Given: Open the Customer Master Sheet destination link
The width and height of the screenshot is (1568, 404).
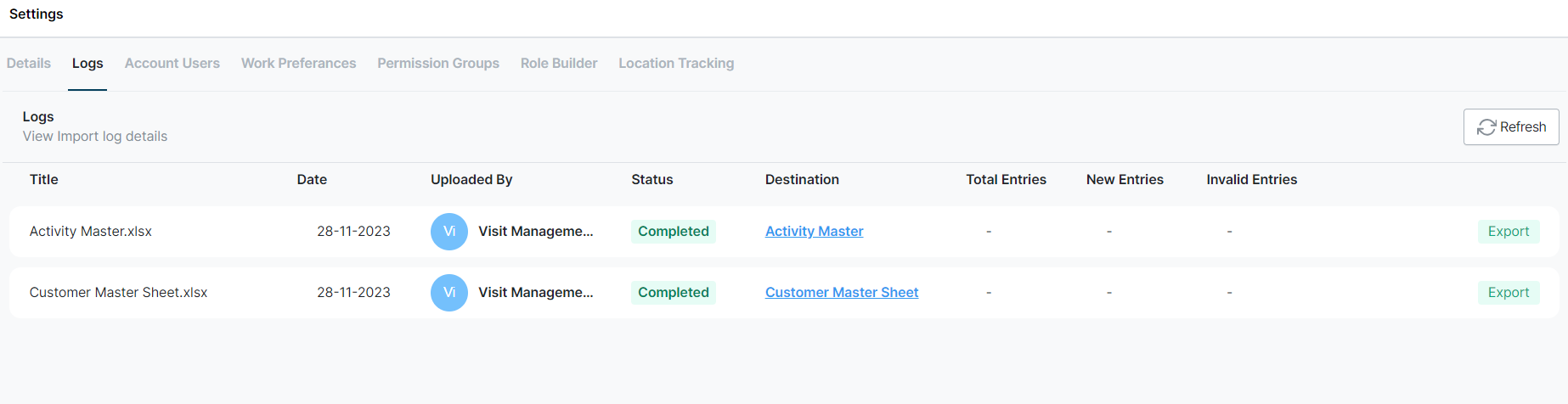Looking at the screenshot, I should (x=841, y=293).
